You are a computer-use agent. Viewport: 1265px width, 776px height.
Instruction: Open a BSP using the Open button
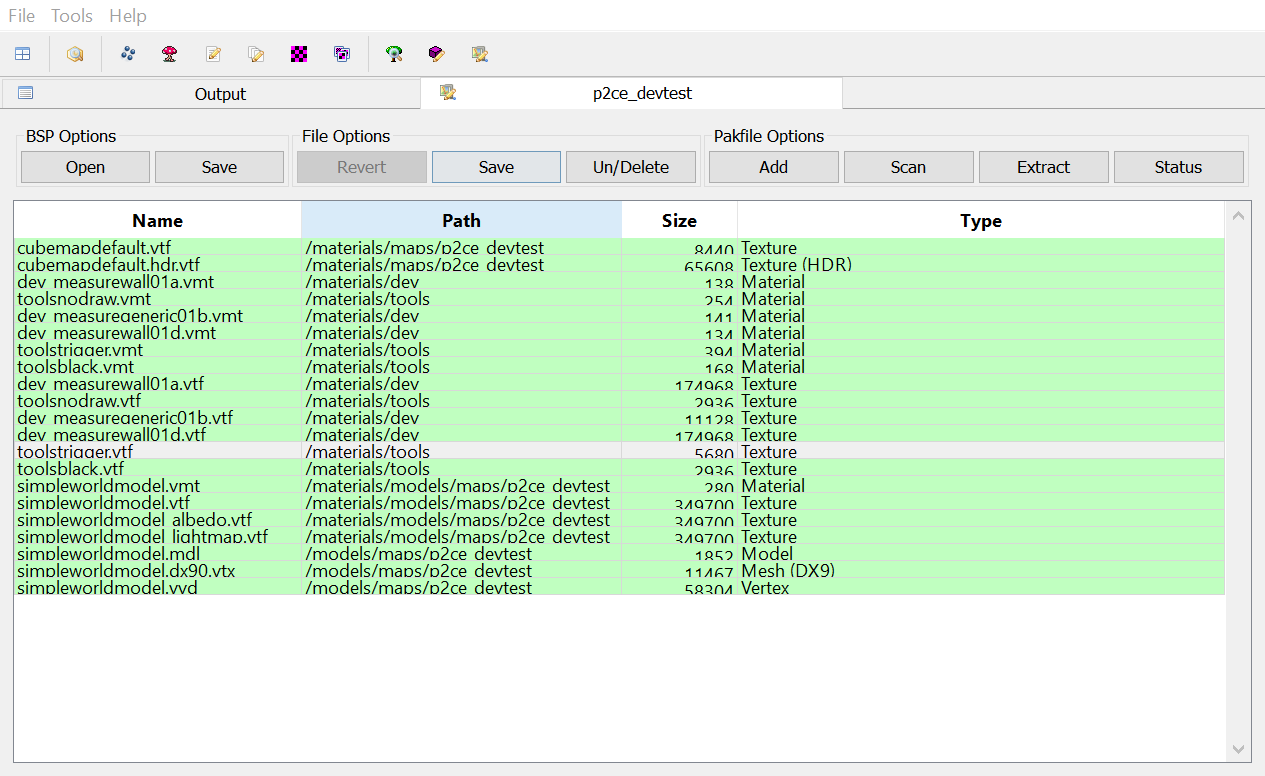85,166
